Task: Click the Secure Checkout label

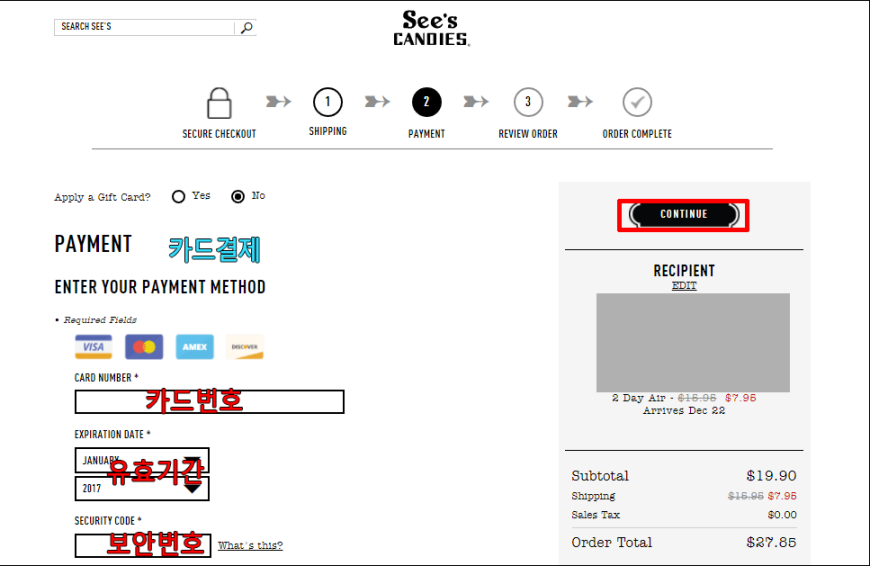Action: tap(219, 134)
